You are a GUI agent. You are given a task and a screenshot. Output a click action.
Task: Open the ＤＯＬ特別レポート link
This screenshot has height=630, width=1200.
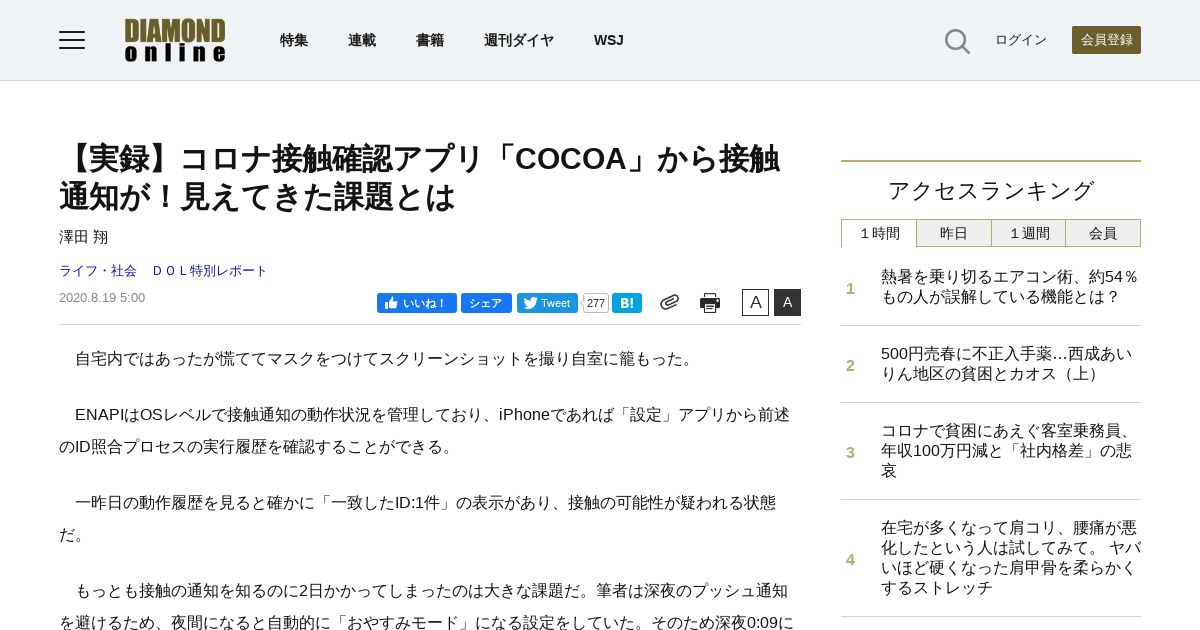210,271
